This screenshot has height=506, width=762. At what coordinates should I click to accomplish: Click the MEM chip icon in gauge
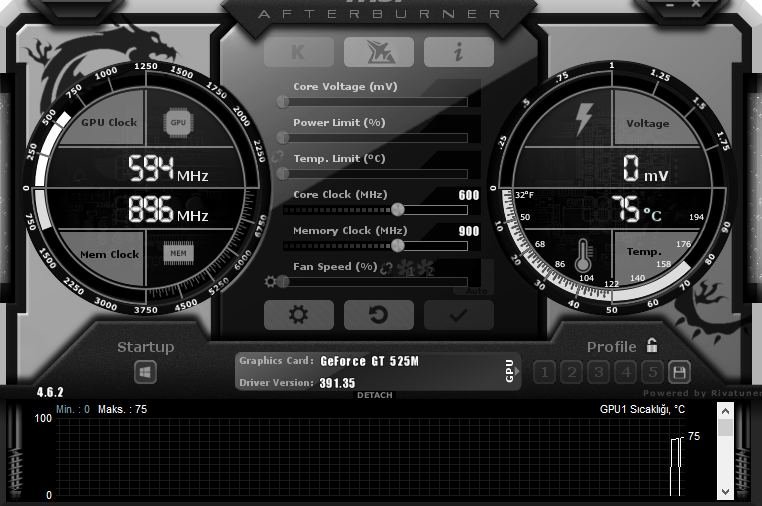tap(178, 253)
